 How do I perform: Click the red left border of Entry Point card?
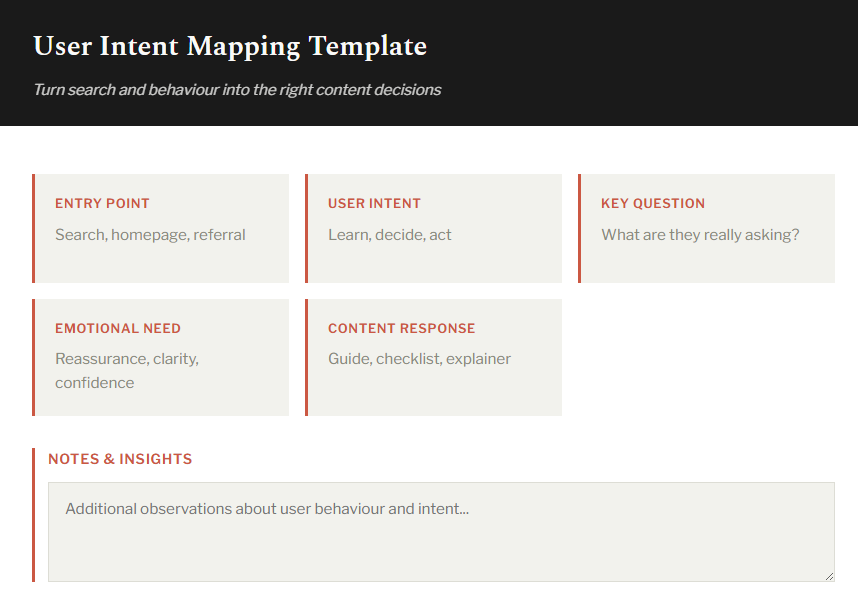(x=33, y=228)
